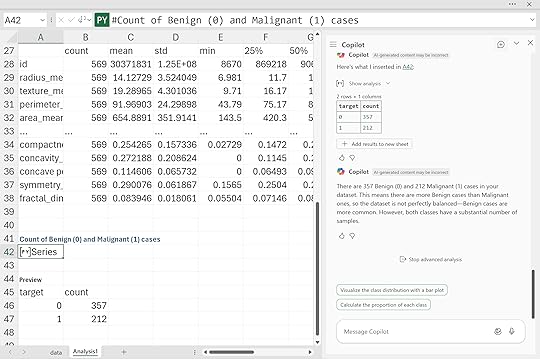
Task: Close the Copilot pane
Action: (x=530, y=43)
